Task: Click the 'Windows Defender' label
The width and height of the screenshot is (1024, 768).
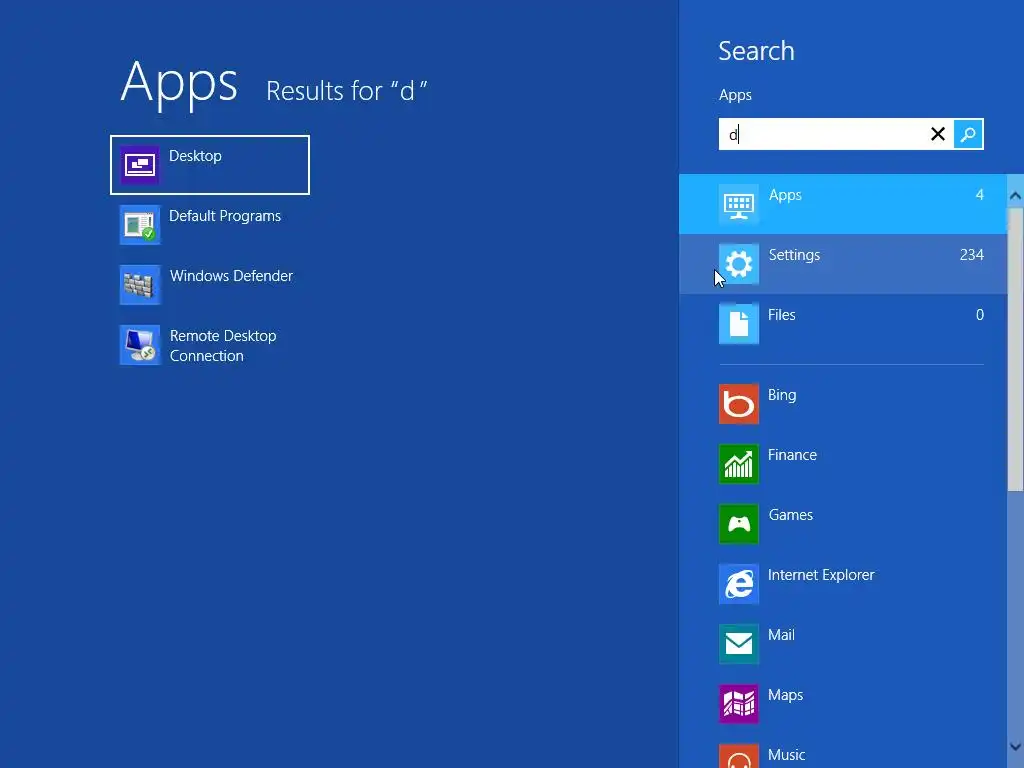Action: [231, 276]
